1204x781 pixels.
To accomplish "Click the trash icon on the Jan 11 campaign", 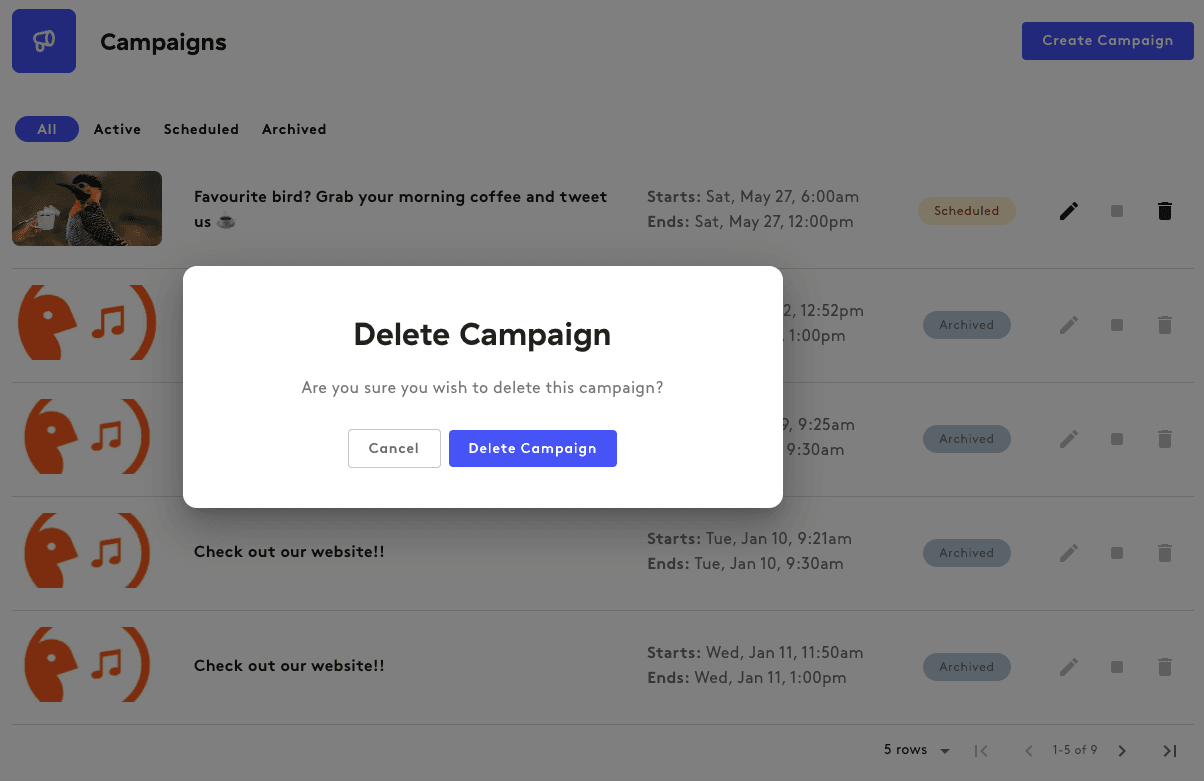I will pyautogui.click(x=1165, y=666).
